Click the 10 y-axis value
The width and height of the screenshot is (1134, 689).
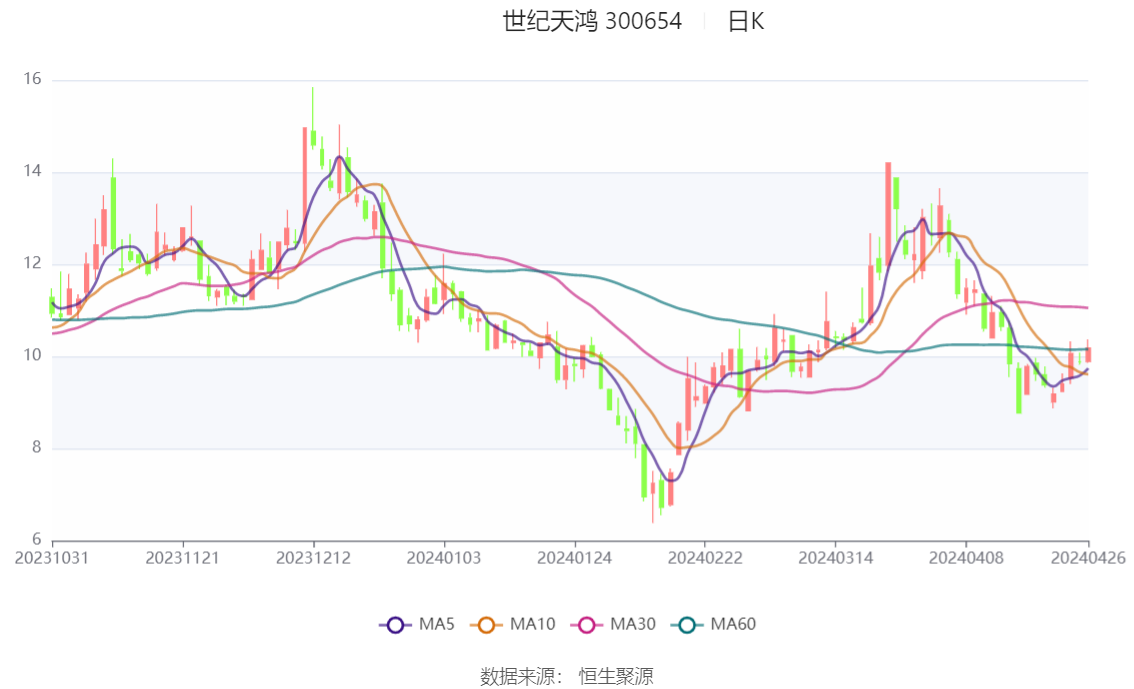[33, 355]
